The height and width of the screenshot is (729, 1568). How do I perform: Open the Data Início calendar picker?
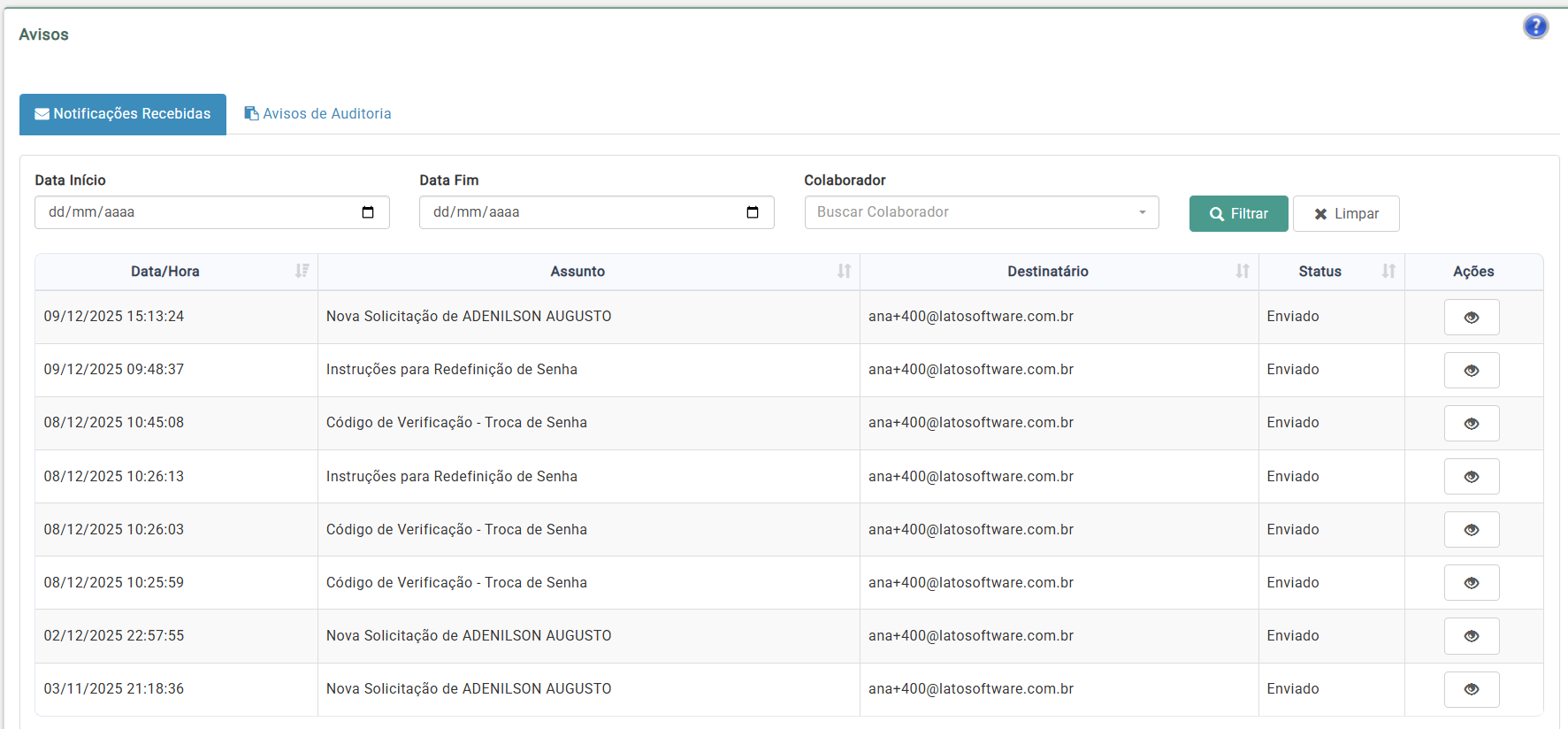click(x=368, y=212)
